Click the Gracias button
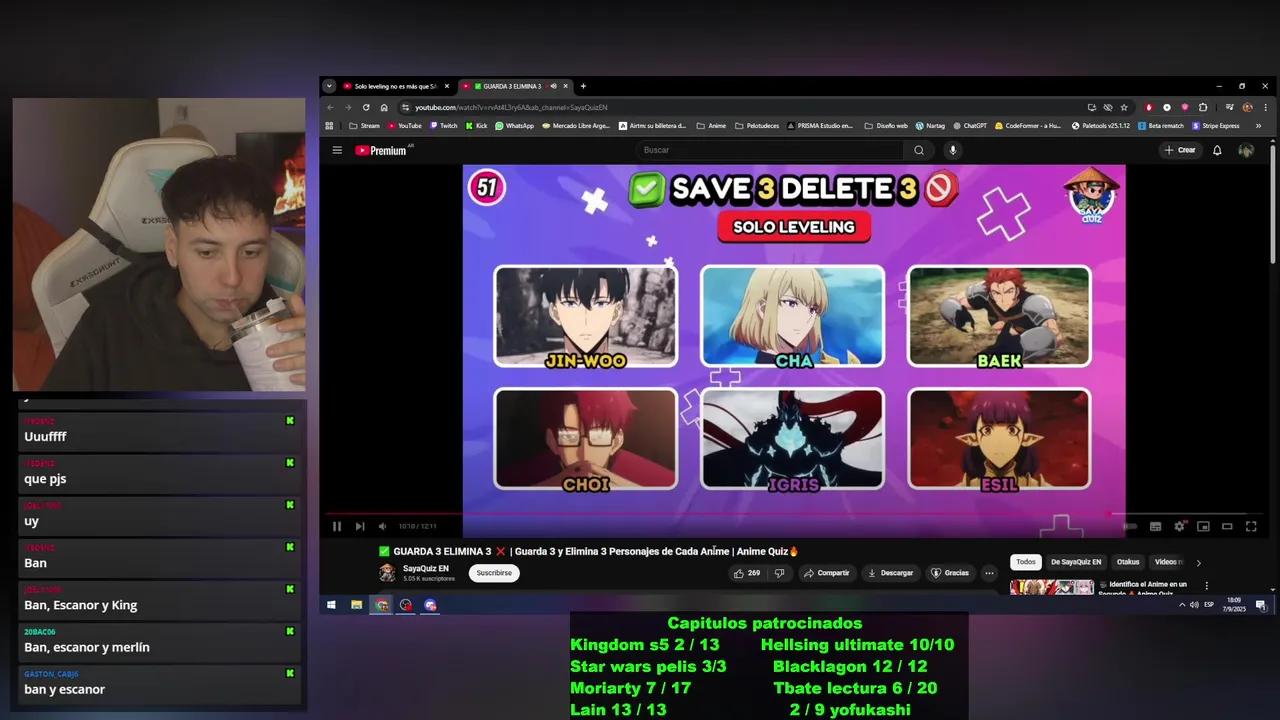The width and height of the screenshot is (1280, 720). click(x=950, y=573)
